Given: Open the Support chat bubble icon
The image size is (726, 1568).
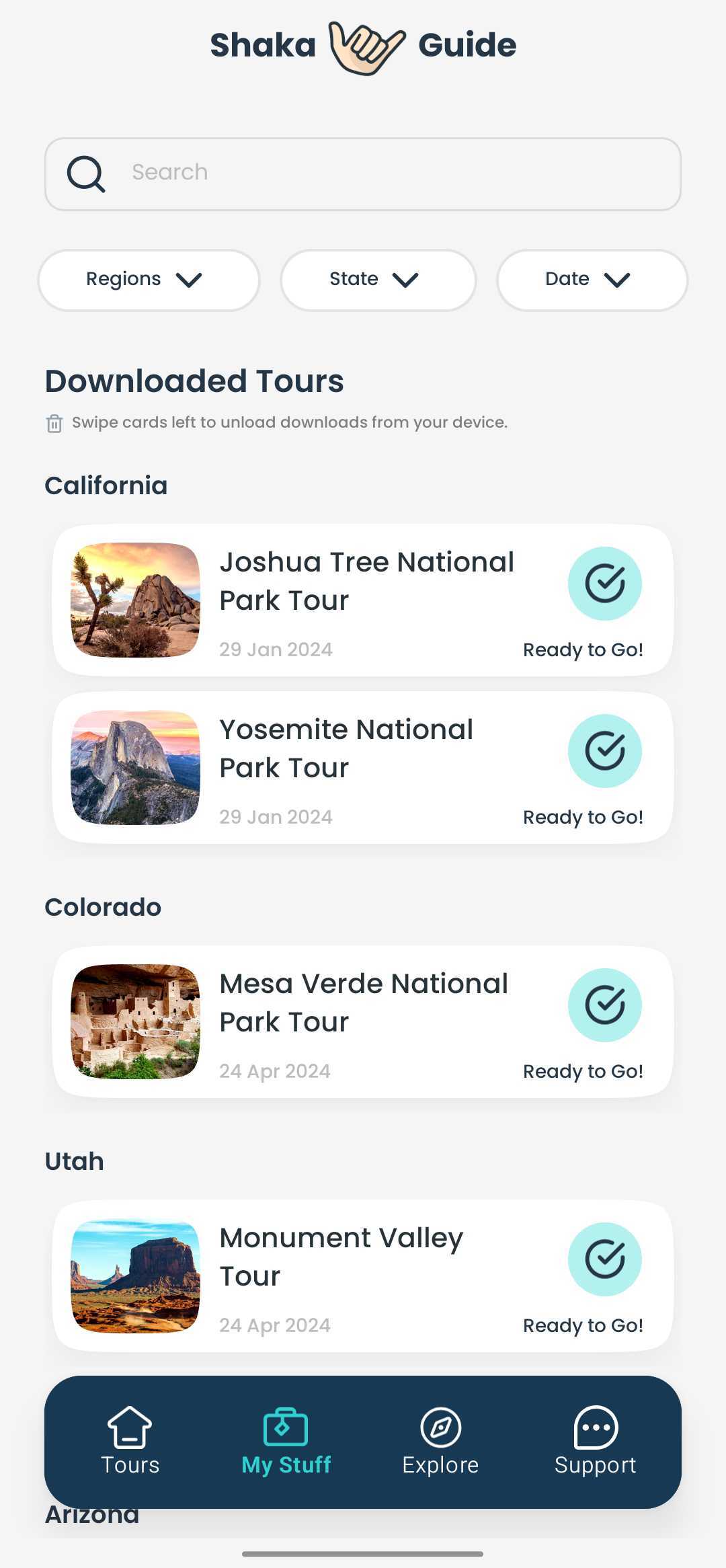Looking at the screenshot, I should coord(596,1427).
